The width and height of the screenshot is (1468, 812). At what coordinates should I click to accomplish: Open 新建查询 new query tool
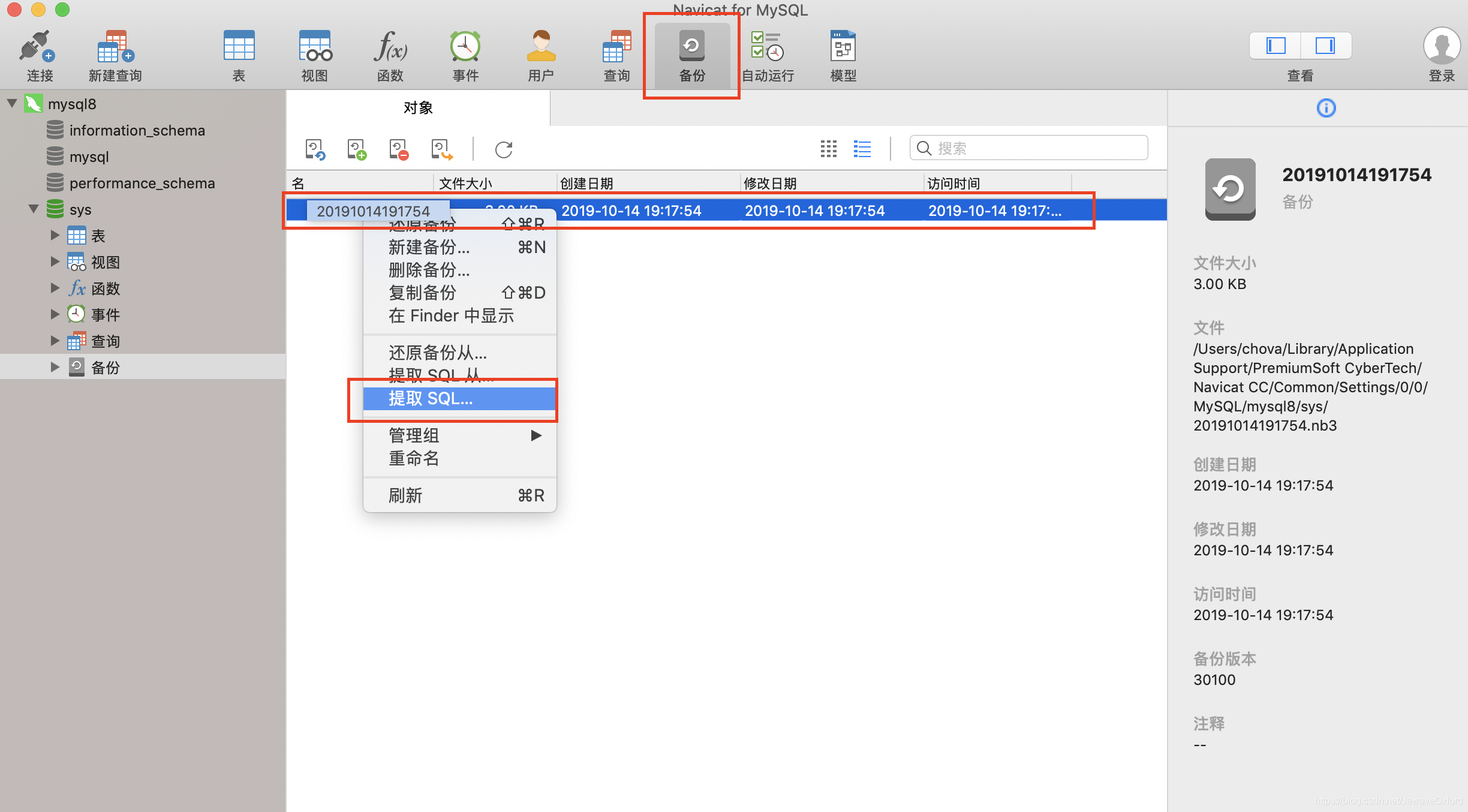(115, 55)
